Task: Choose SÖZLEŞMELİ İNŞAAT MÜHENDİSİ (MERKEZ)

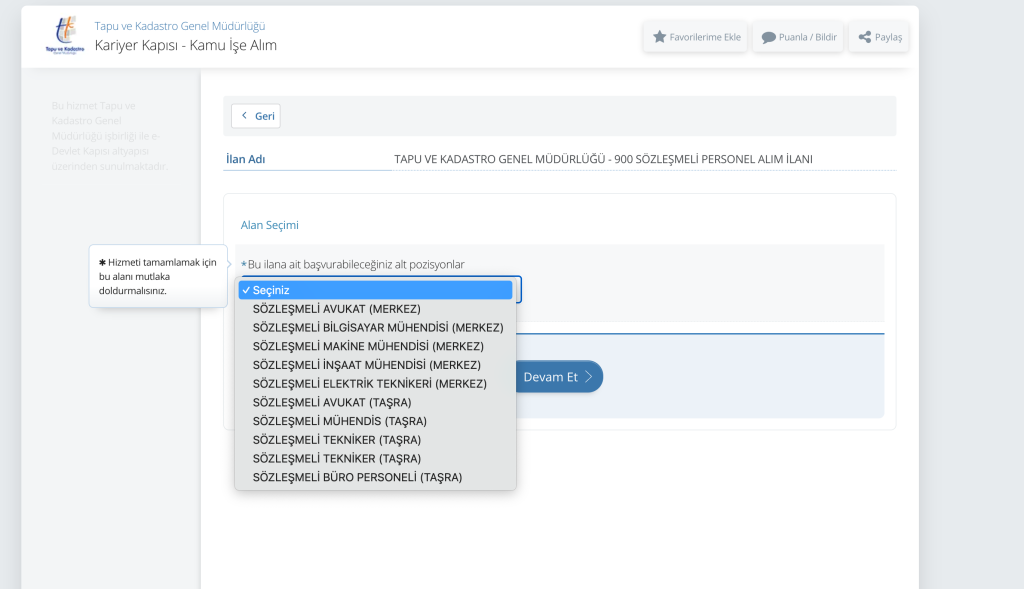Action: click(x=366, y=365)
